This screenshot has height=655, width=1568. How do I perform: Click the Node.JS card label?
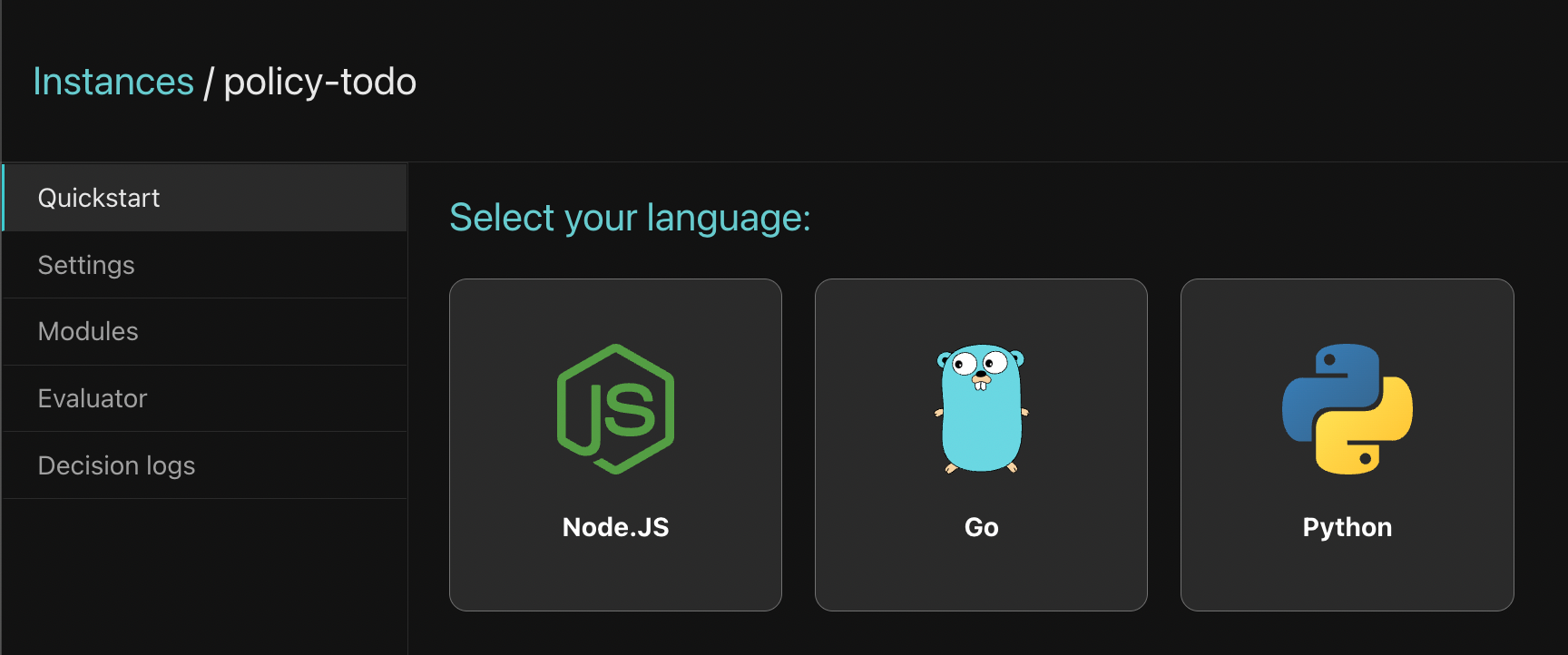[x=615, y=527]
